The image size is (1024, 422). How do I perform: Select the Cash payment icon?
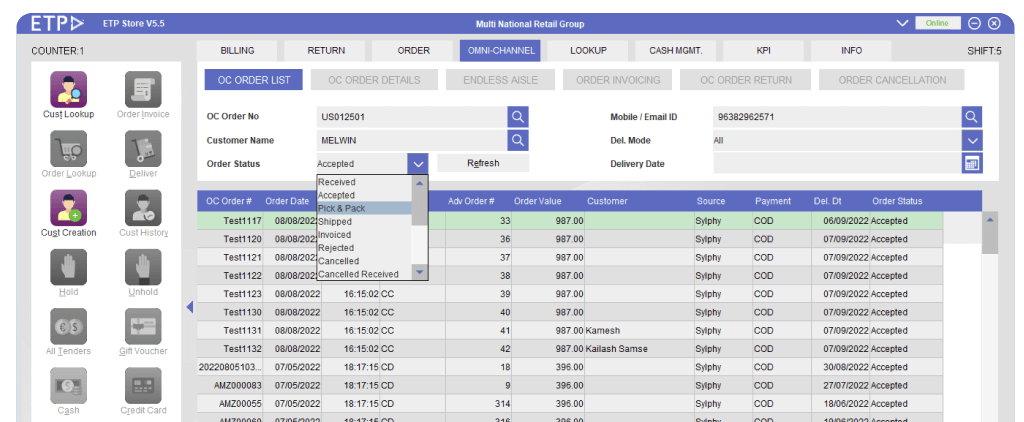69,386
